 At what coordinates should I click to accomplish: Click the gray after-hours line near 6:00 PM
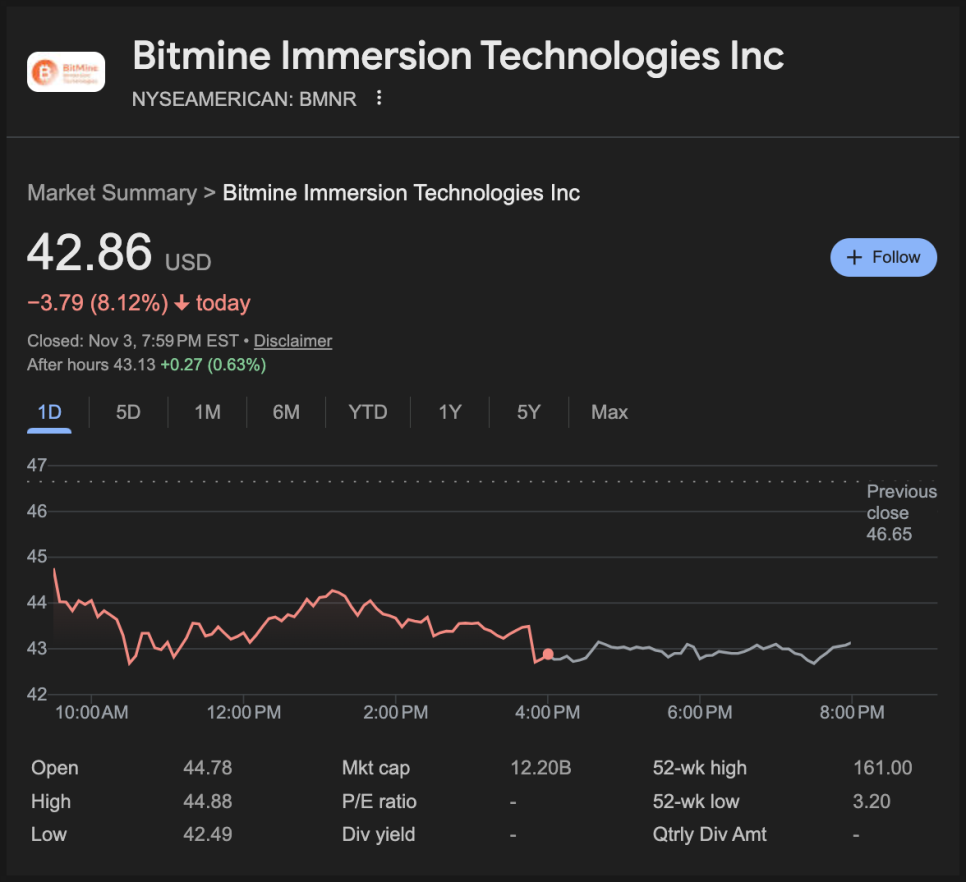(698, 651)
